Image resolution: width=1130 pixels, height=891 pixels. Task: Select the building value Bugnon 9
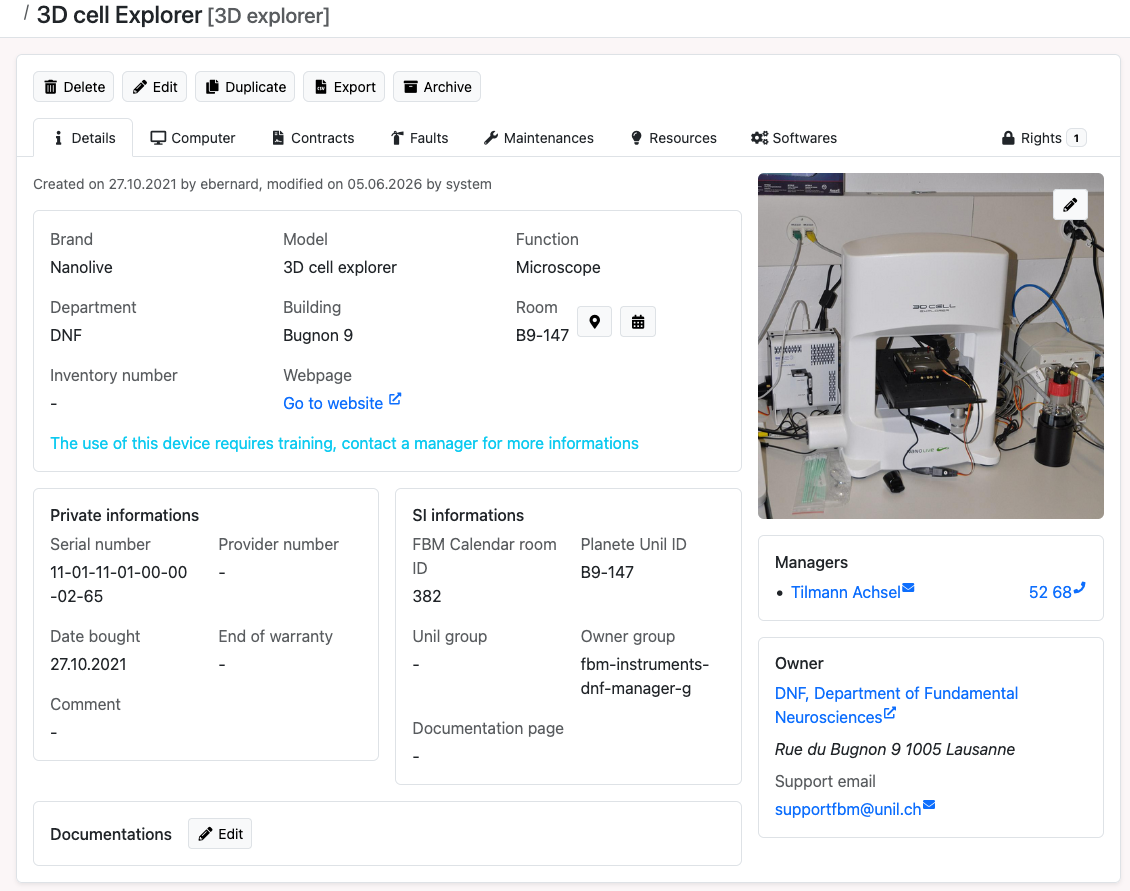pyautogui.click(x=318, y=335)
